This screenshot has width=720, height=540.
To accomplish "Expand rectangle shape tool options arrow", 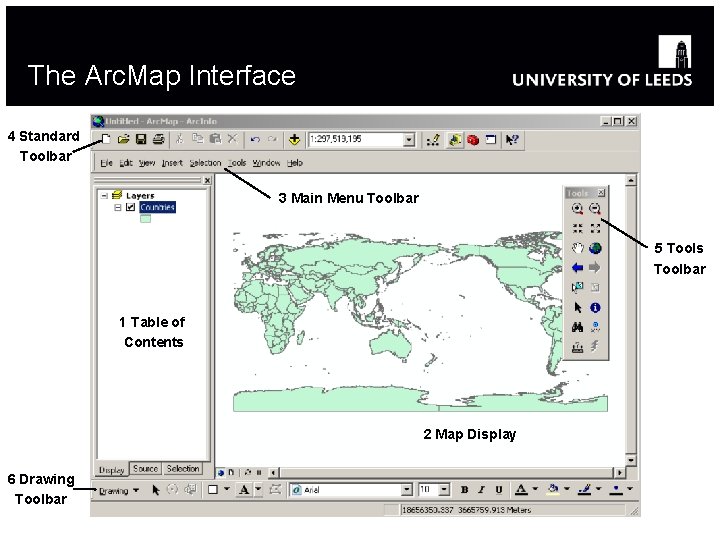I will pos(226,489).
